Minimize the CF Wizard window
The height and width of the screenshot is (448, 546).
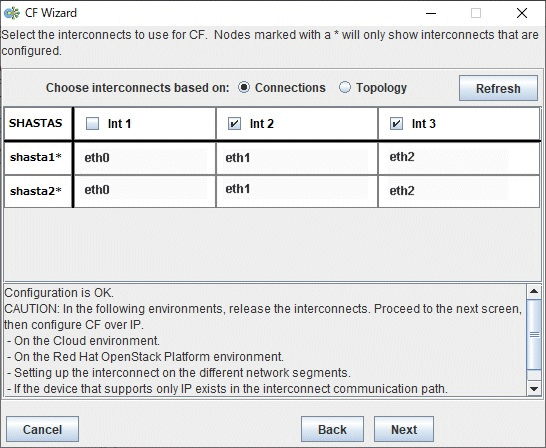[x=431, y=13]
